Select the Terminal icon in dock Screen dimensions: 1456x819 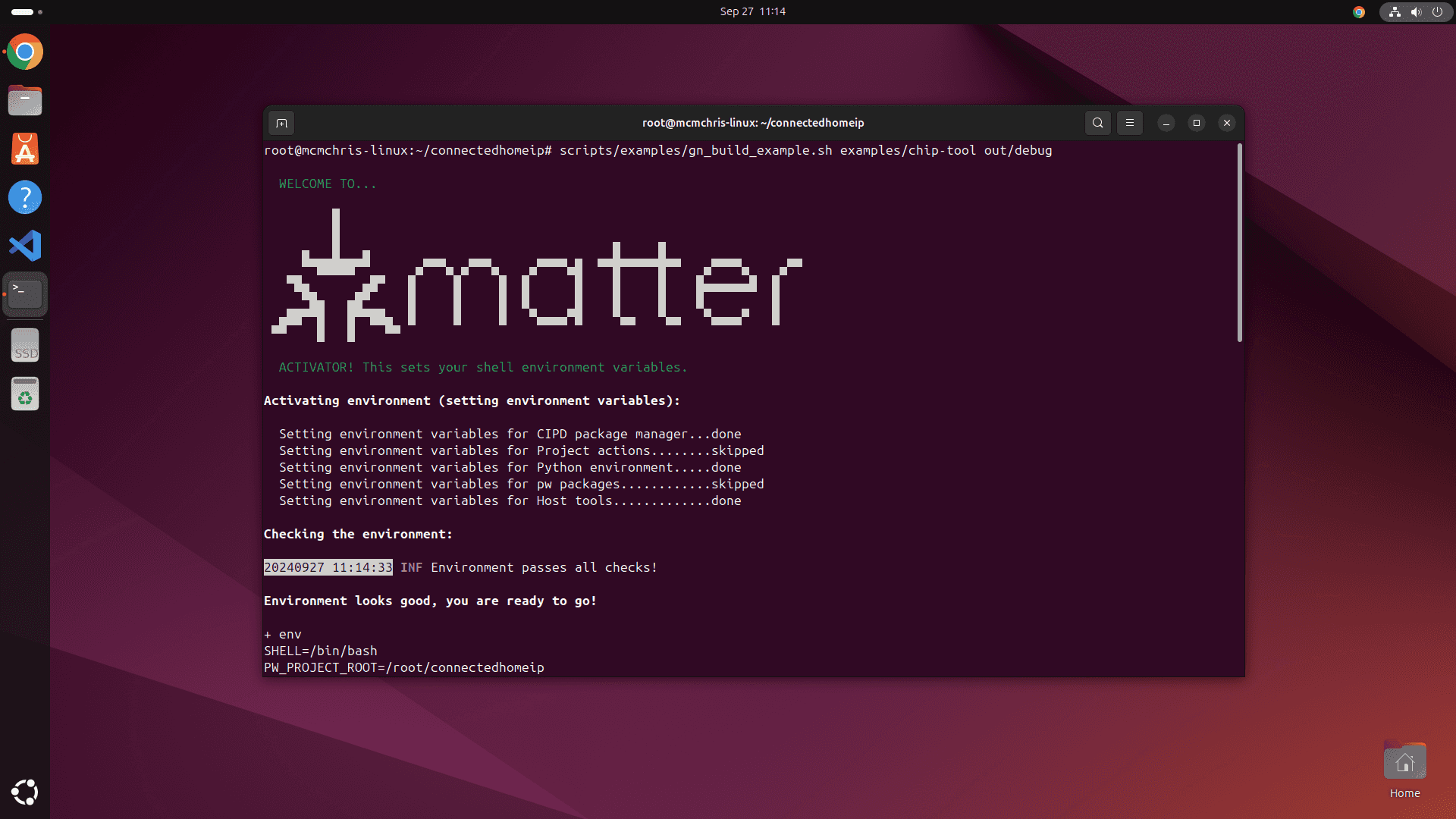coord(25,294)
